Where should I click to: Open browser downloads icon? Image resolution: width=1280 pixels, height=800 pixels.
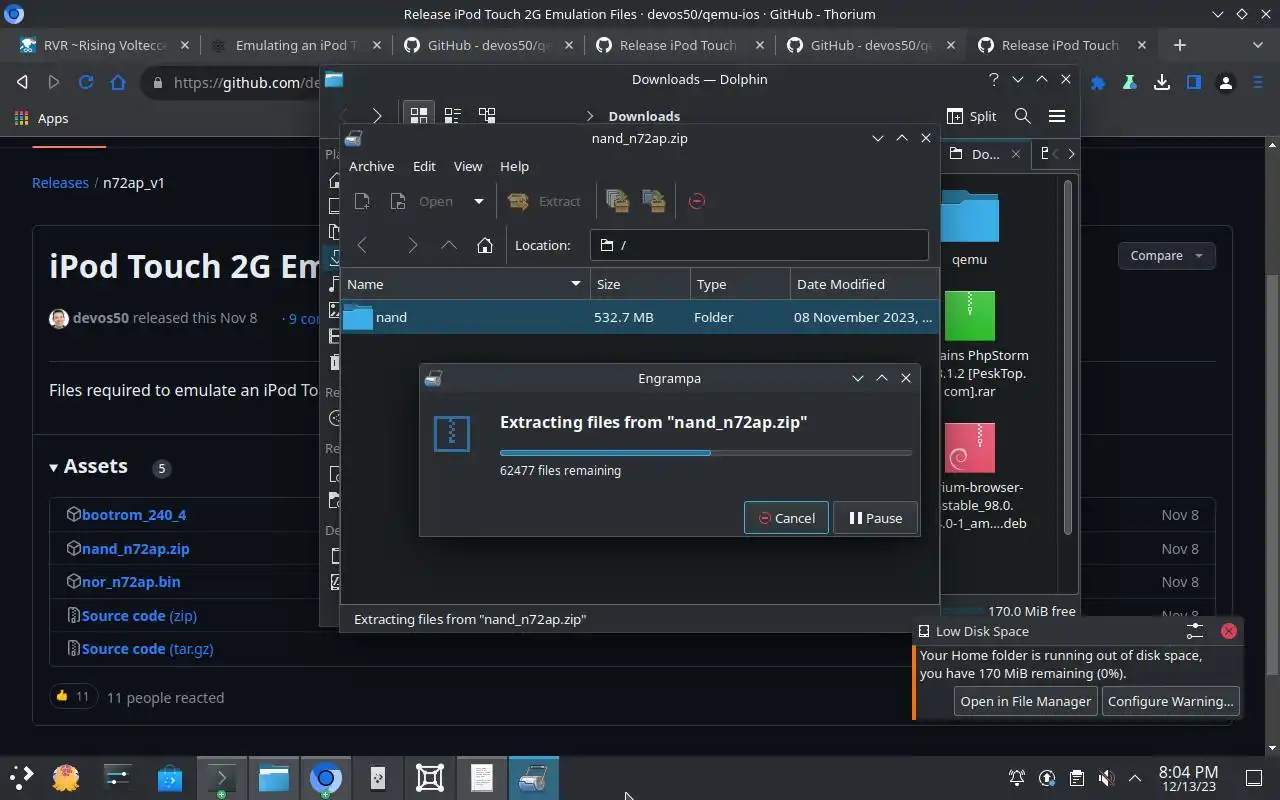click(x=1162, y=83)
